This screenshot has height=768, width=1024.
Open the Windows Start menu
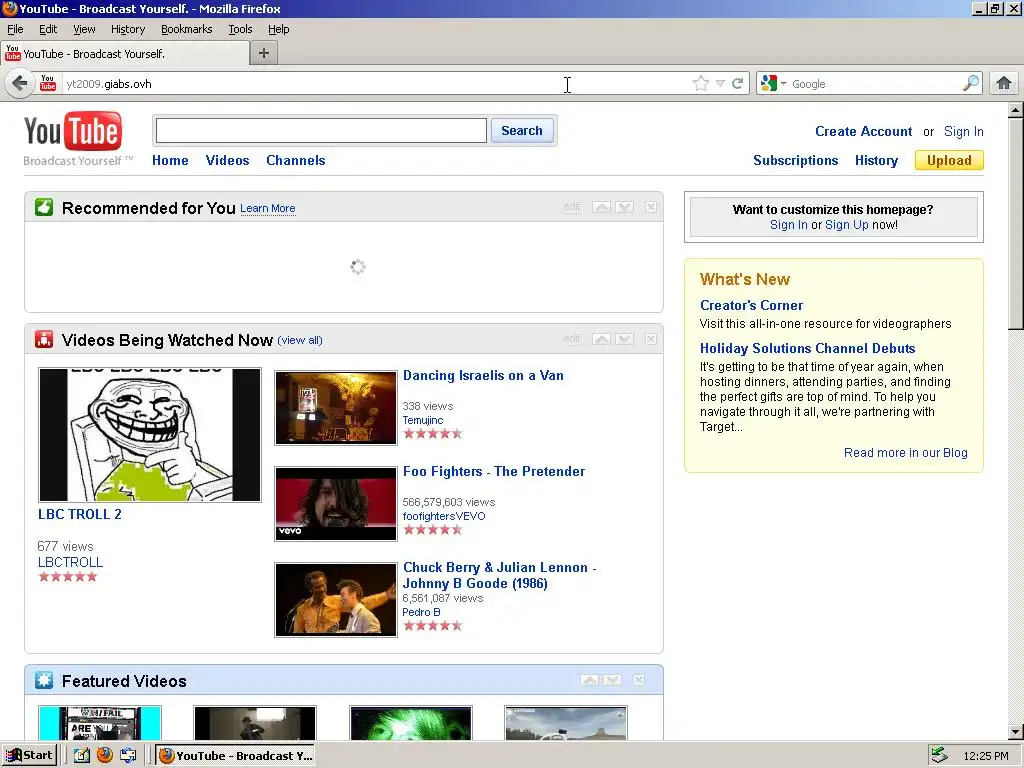click(29, 755)
